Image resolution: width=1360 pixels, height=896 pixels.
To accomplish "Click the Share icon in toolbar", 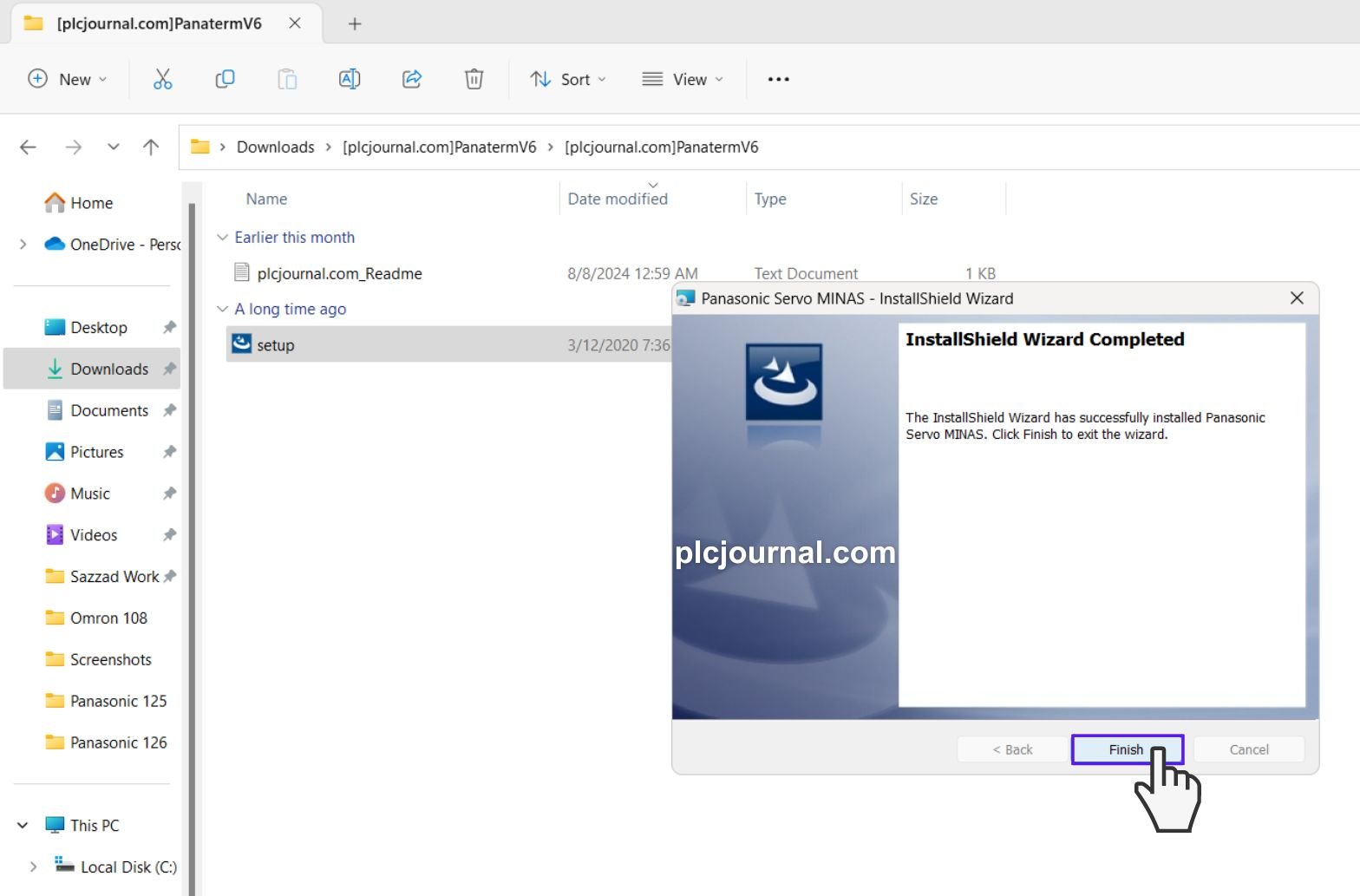I will tap(412, 79).
